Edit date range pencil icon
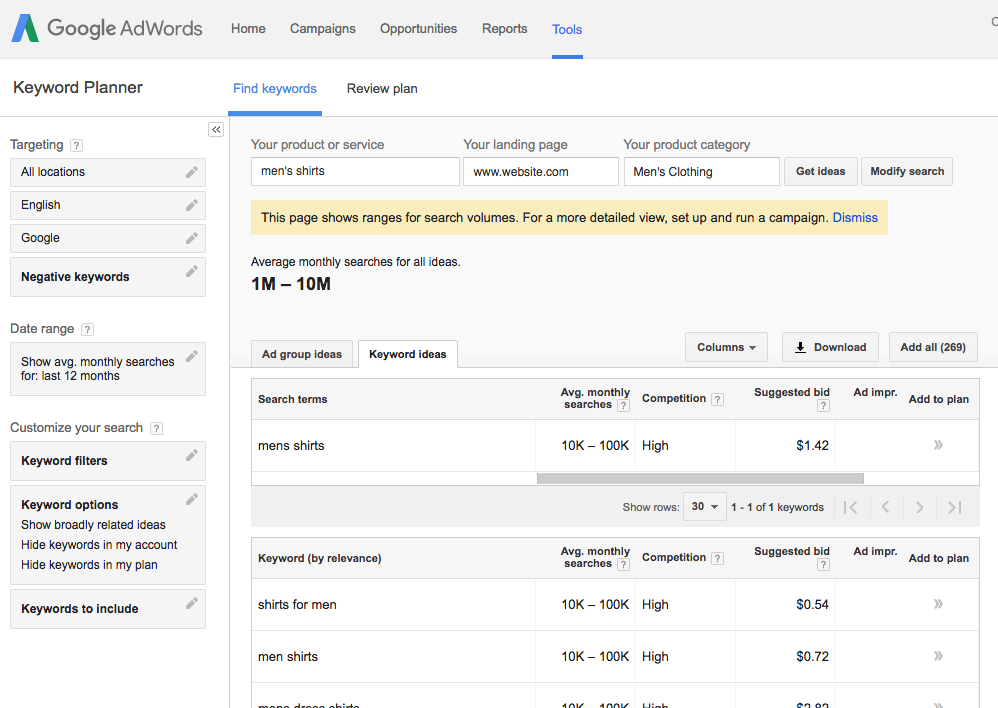 click(x=192, y=356)
